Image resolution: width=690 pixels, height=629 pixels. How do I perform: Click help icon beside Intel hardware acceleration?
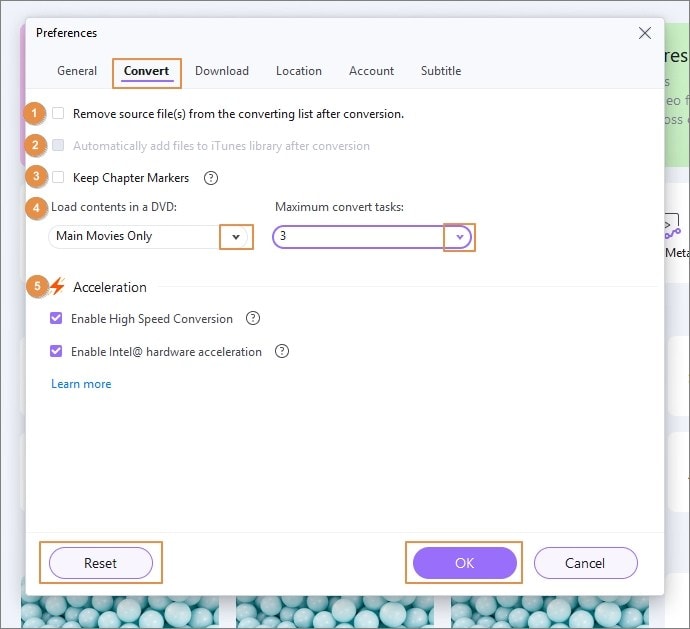tap(282, 351)
